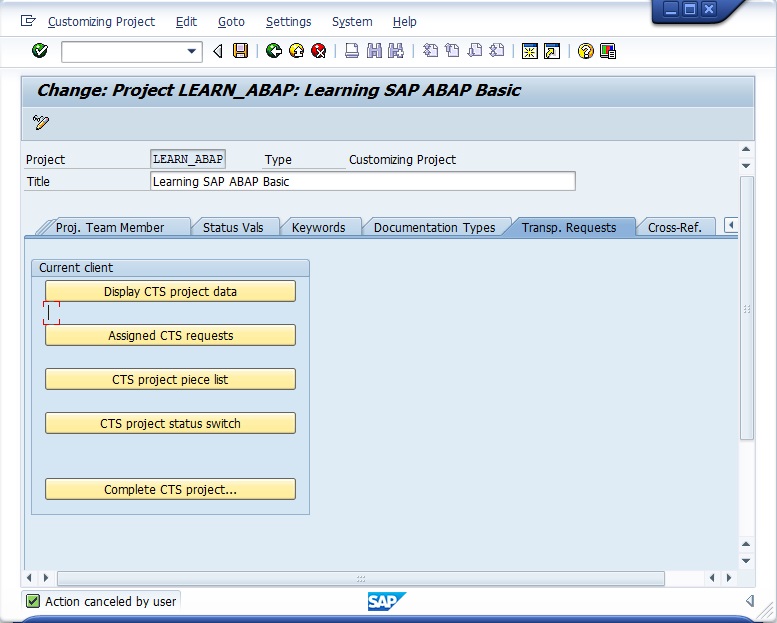Open the command field dropdown arrow
The image size is (777, 623).
(191, 51)
